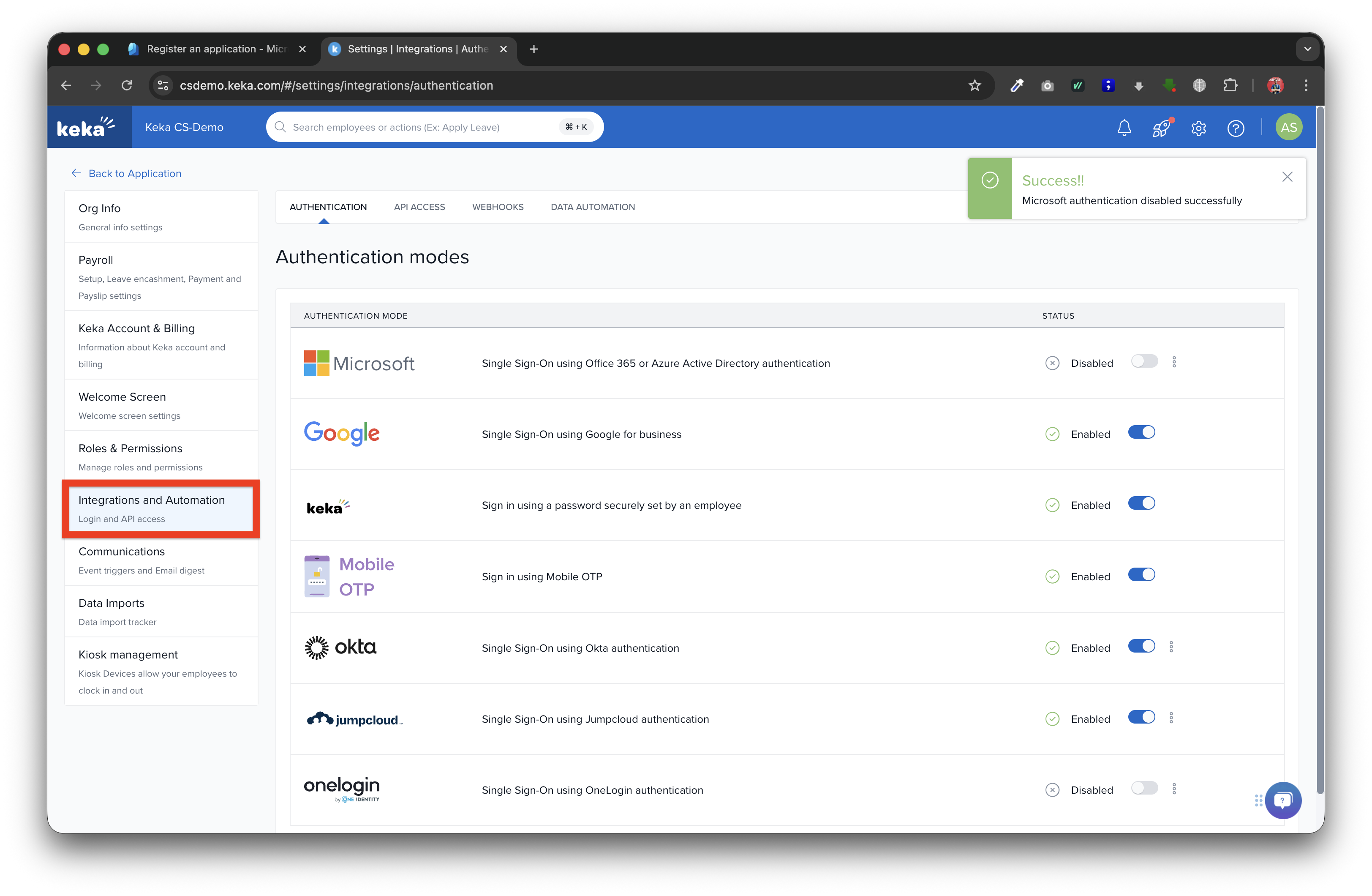The image size is (1372, 896).
Task: Open settings gear icon in Keka header
Action: [1198, 128]
